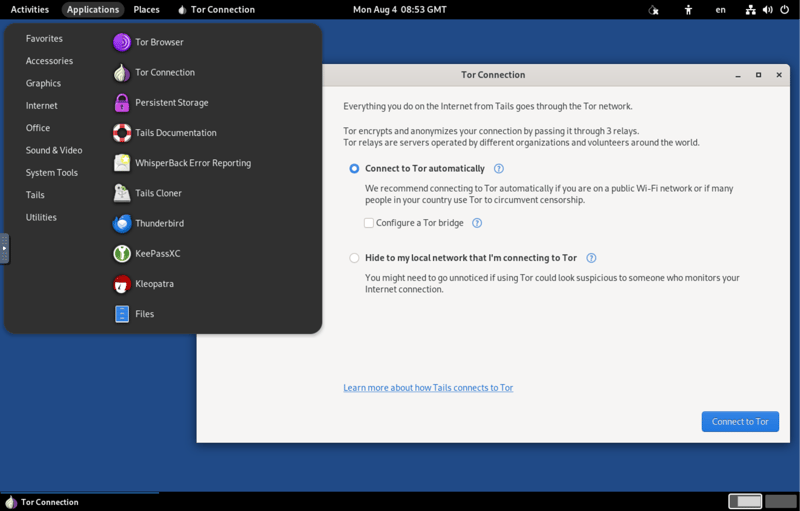This screenshot has width=800, height=511.
Task: Click the Tor status onion icon in top bar
Action: (x=653, y=10)
